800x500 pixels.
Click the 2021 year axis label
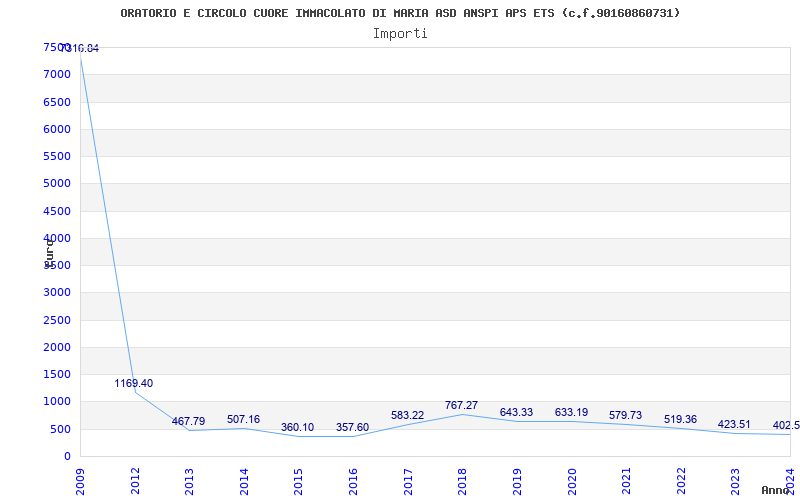pos(626,479)
